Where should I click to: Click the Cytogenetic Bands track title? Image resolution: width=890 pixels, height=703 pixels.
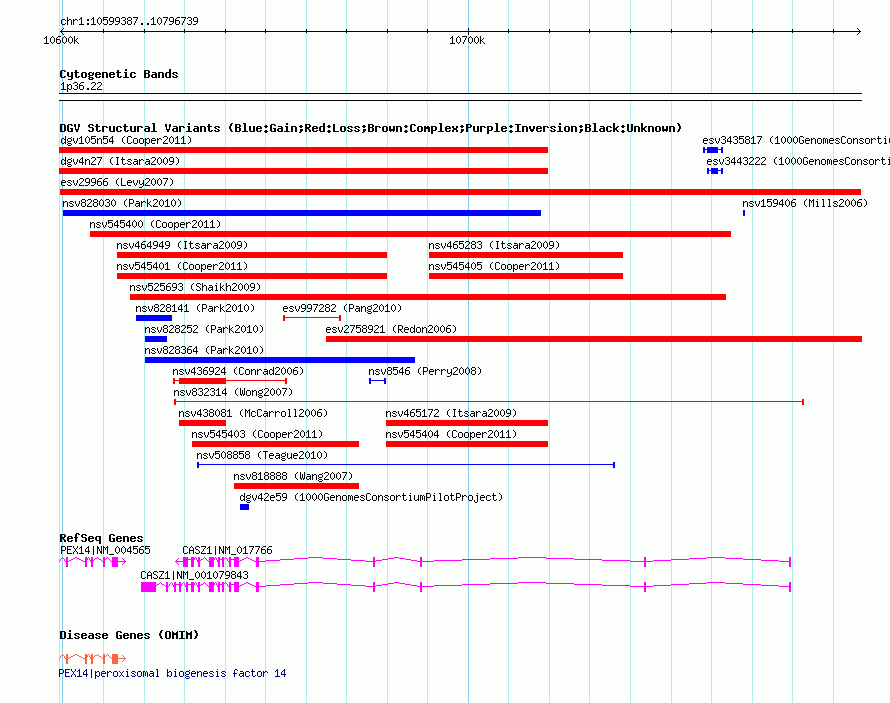119,74
